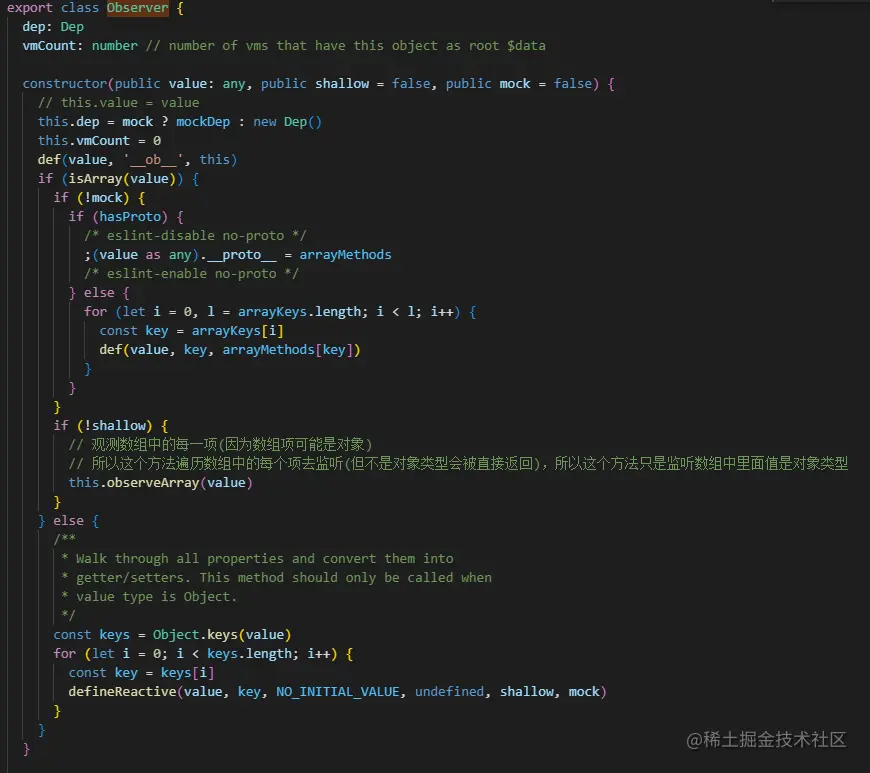Click the 'isArray(value)' call

click(x=122, y=179)
